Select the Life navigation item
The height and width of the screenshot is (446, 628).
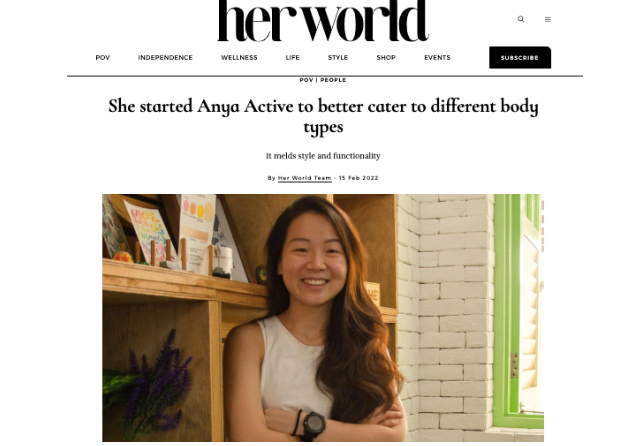coord(292,58)
